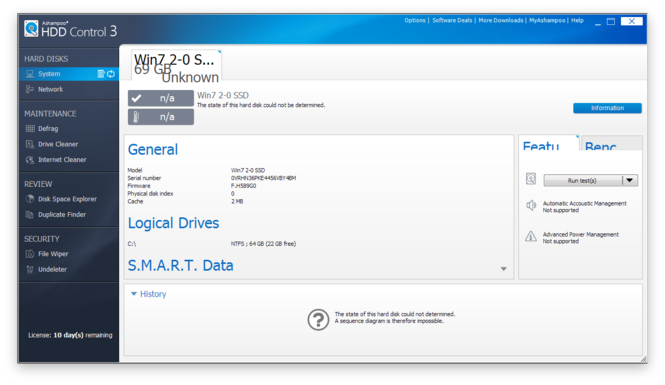Click the HDD Control 3 logo icon
Screen dimensions: 665x385
click(31, 28)
